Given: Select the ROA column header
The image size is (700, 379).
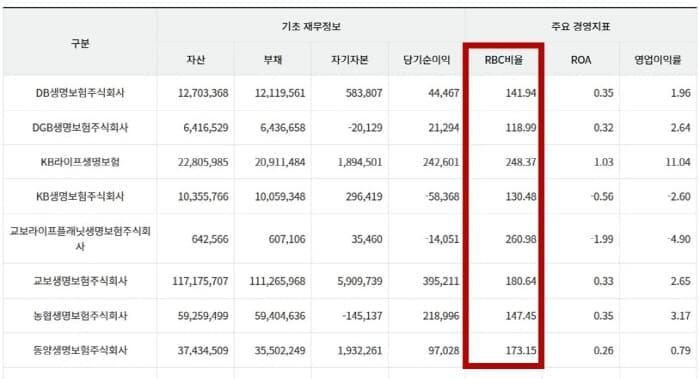Looking at the screenshot, I should [x=581, y=60].
